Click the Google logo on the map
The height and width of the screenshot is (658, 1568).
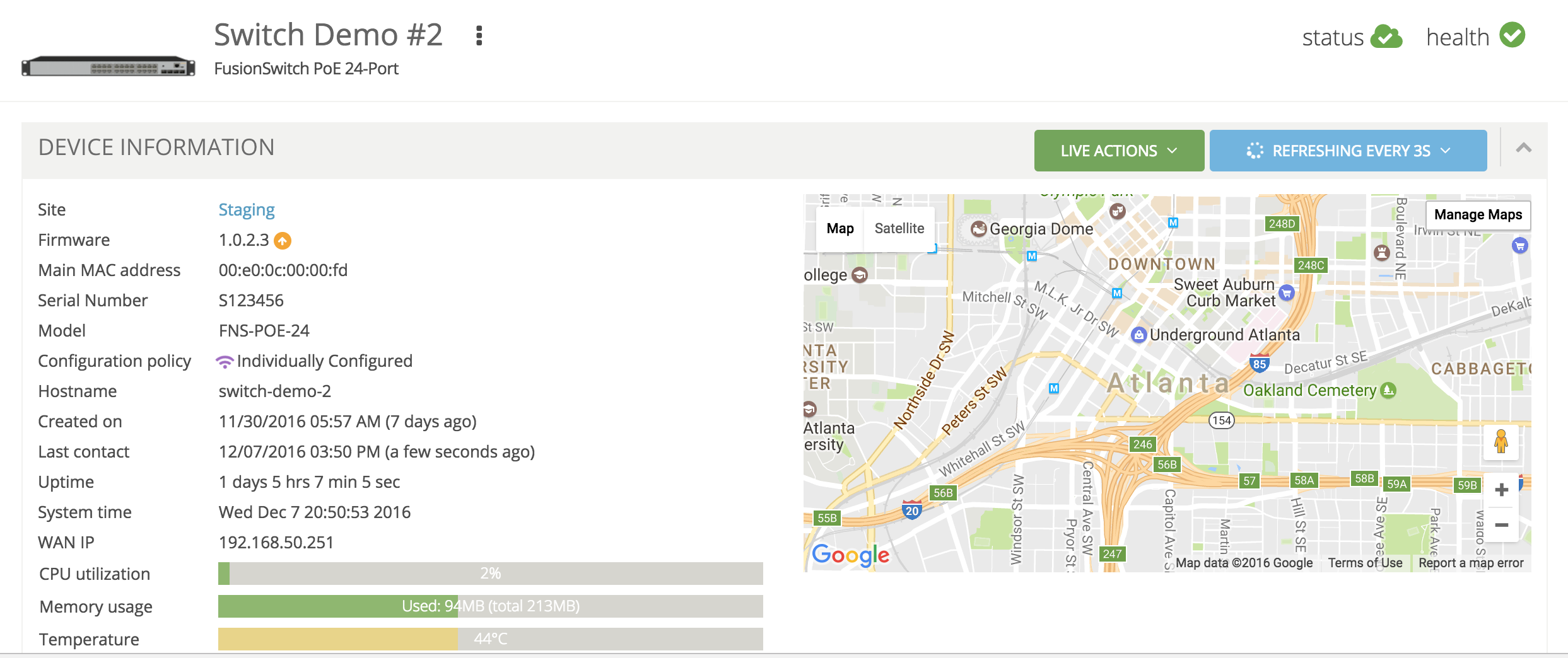850,555
